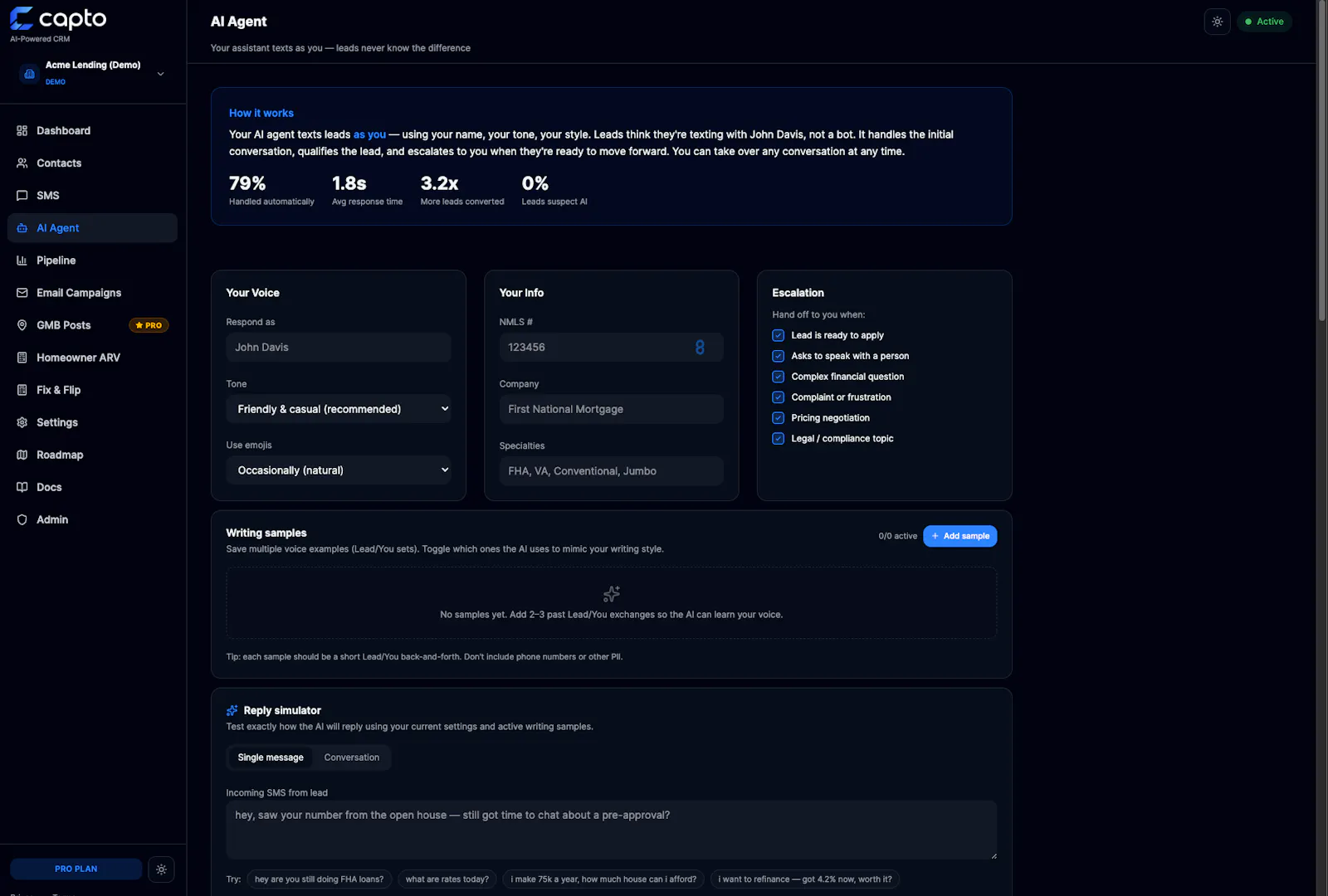The image size is (1328, 896).
Task: Click the Capto logo icon
Action: [22, 18]
